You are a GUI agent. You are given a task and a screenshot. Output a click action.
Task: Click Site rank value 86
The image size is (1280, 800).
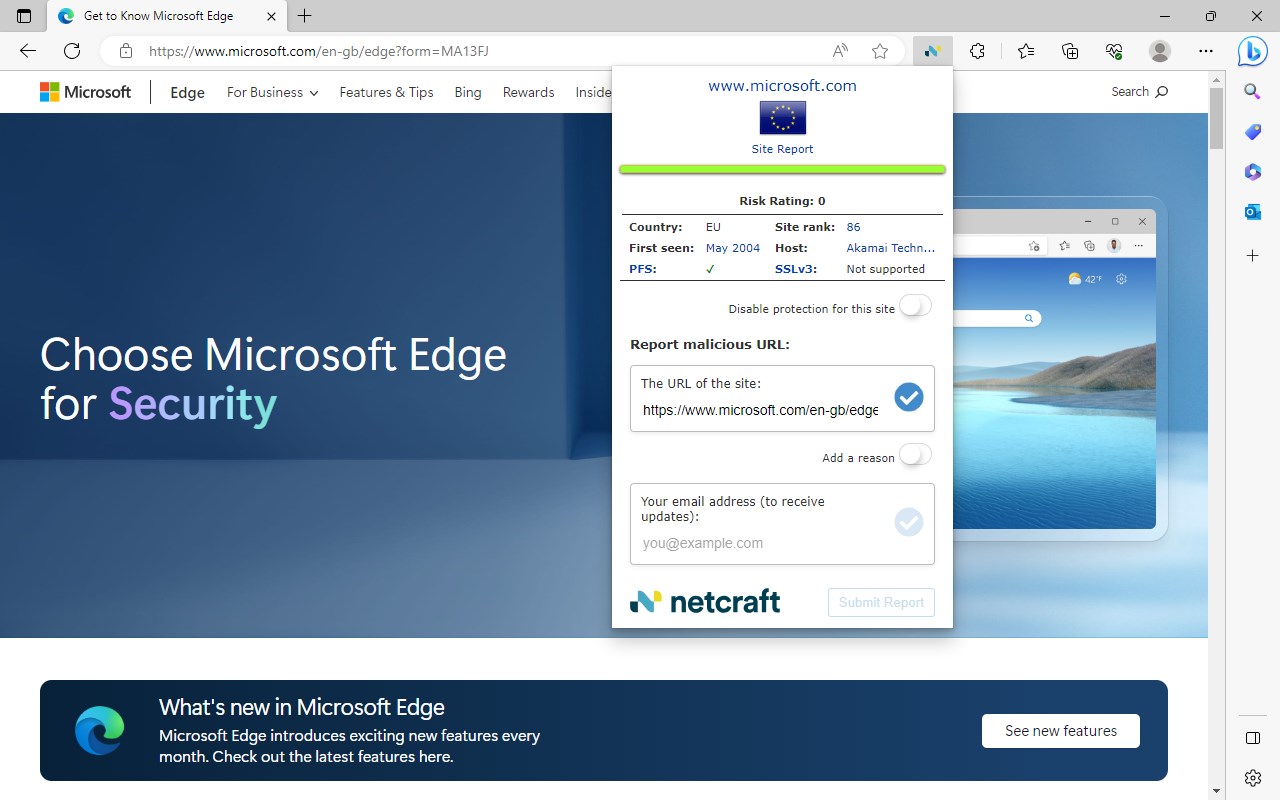click(x=853, y=227)
